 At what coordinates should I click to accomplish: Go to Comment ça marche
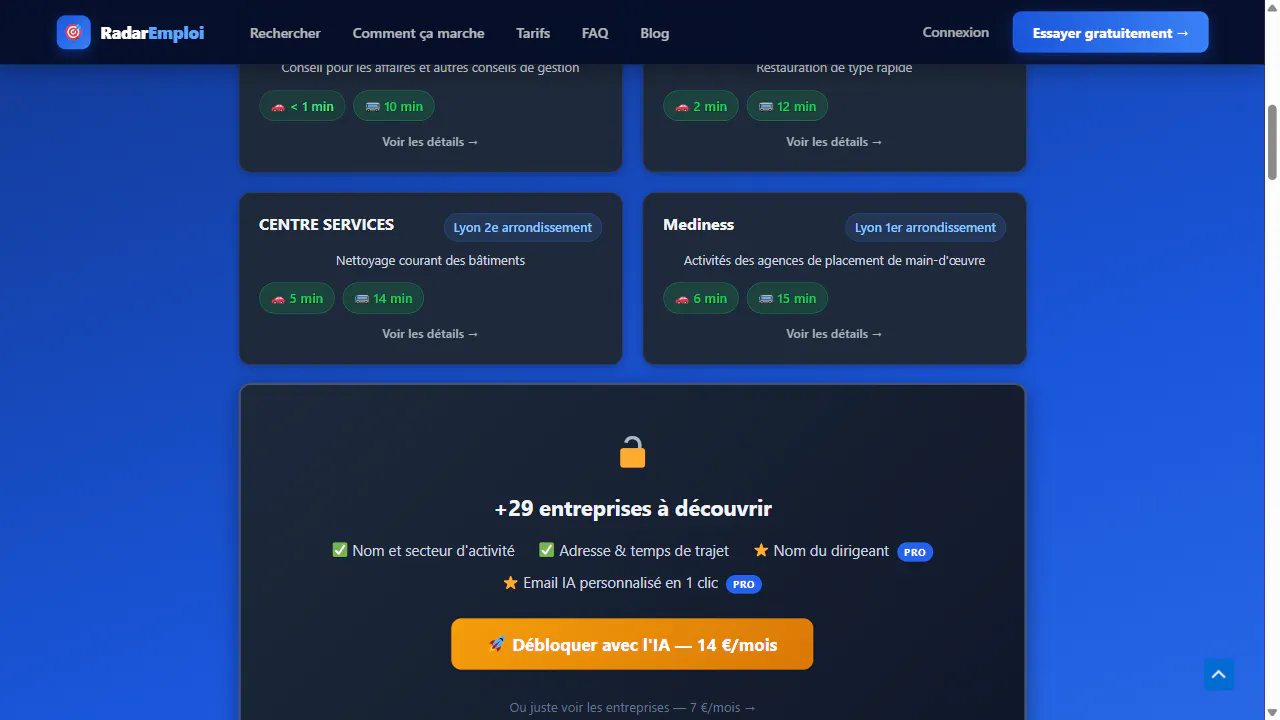[x=418, y=33]
